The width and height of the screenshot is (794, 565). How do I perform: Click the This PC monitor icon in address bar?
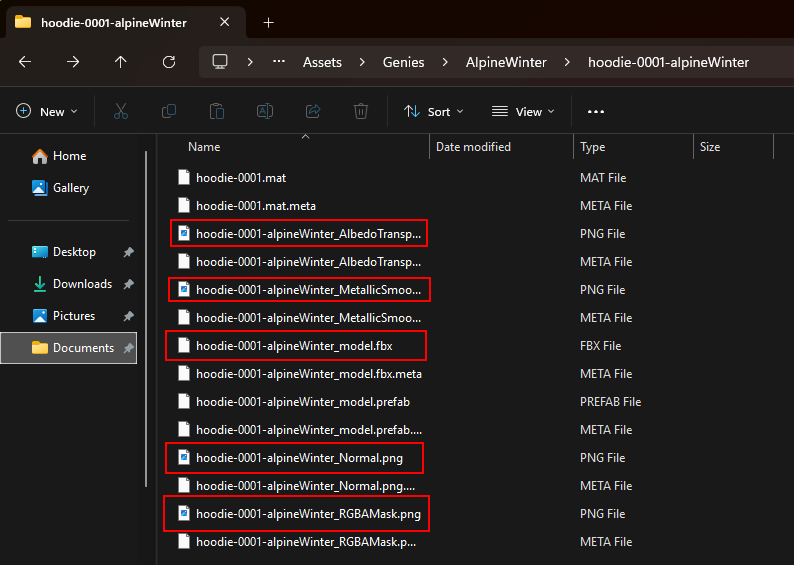pos(220,62)
